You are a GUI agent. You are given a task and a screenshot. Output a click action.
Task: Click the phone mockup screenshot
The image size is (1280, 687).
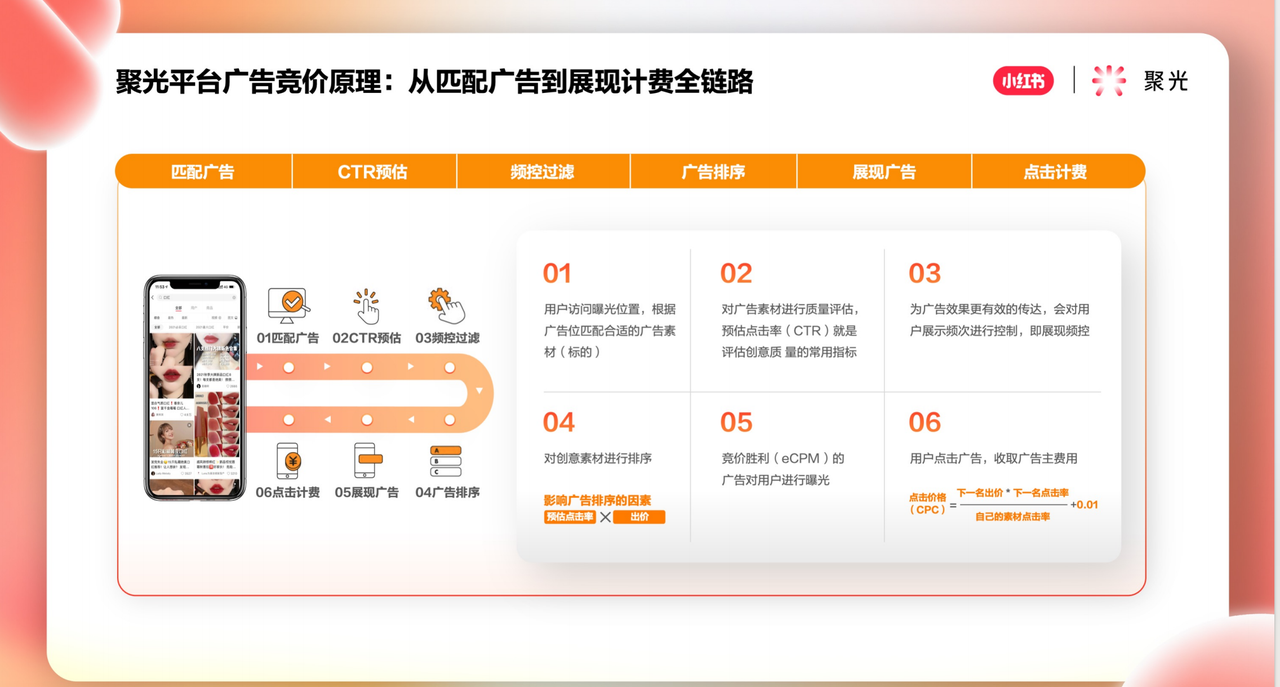click(x=195, y=387)
